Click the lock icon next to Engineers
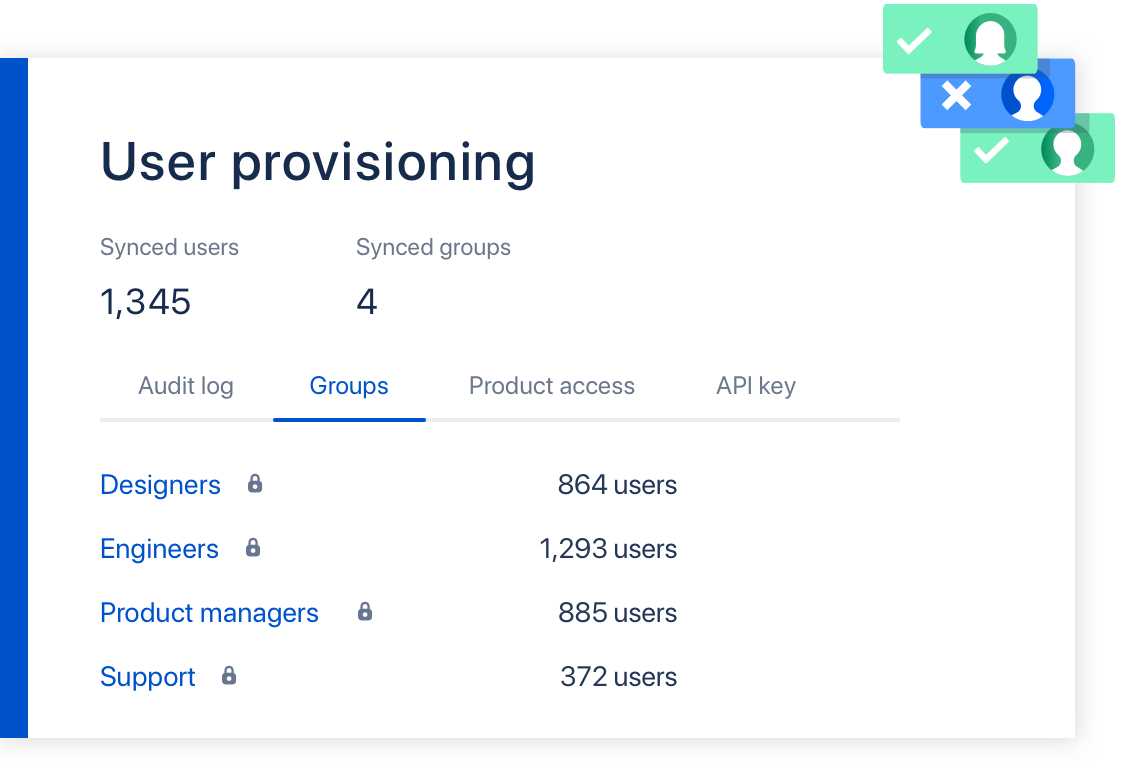 pos(253,548)
